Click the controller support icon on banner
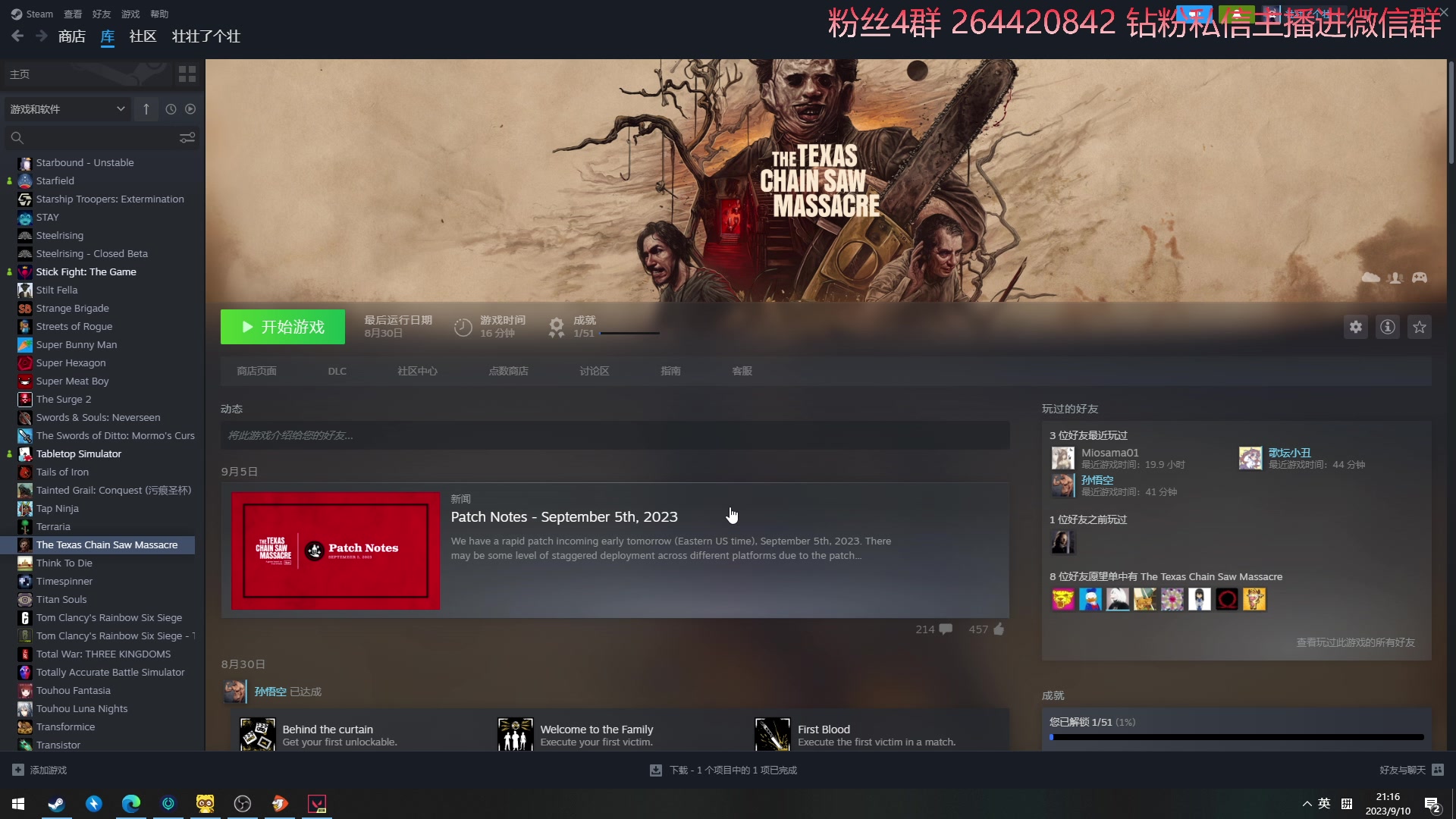The image size is (1456, 819). 1420,278
